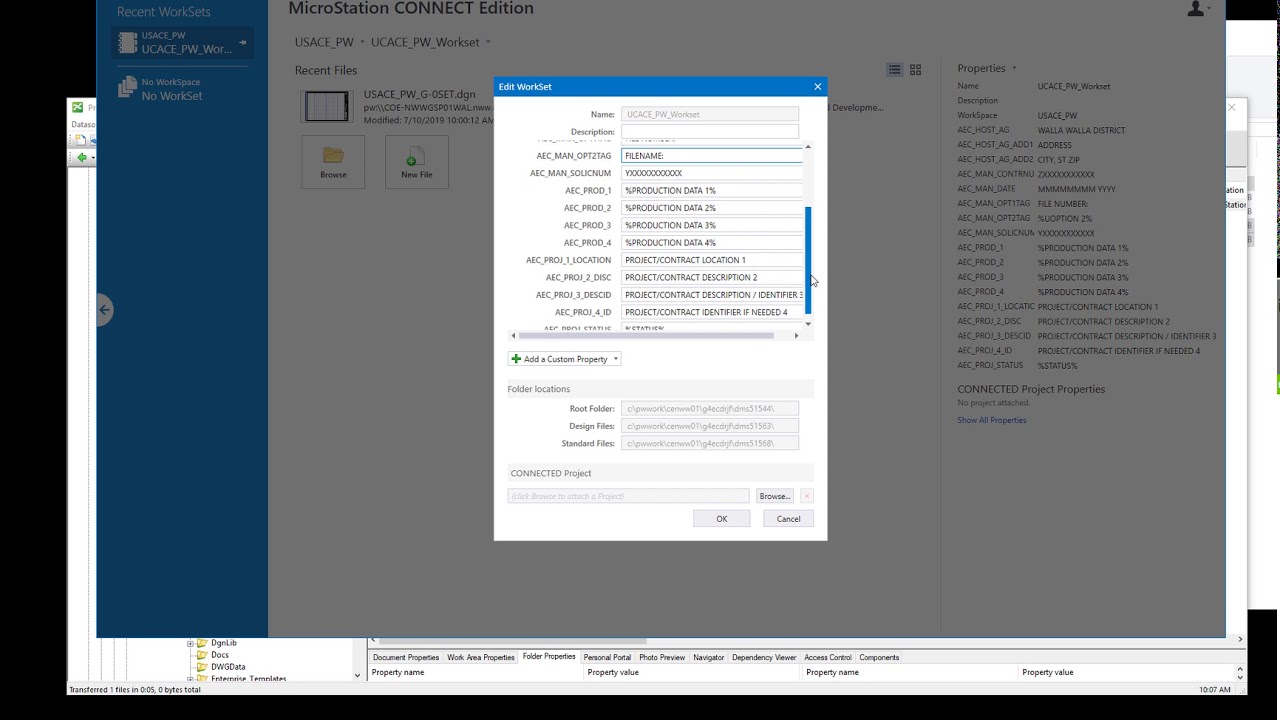
Task: Expand the DgnLib tree node
Action: click(190, 643)
